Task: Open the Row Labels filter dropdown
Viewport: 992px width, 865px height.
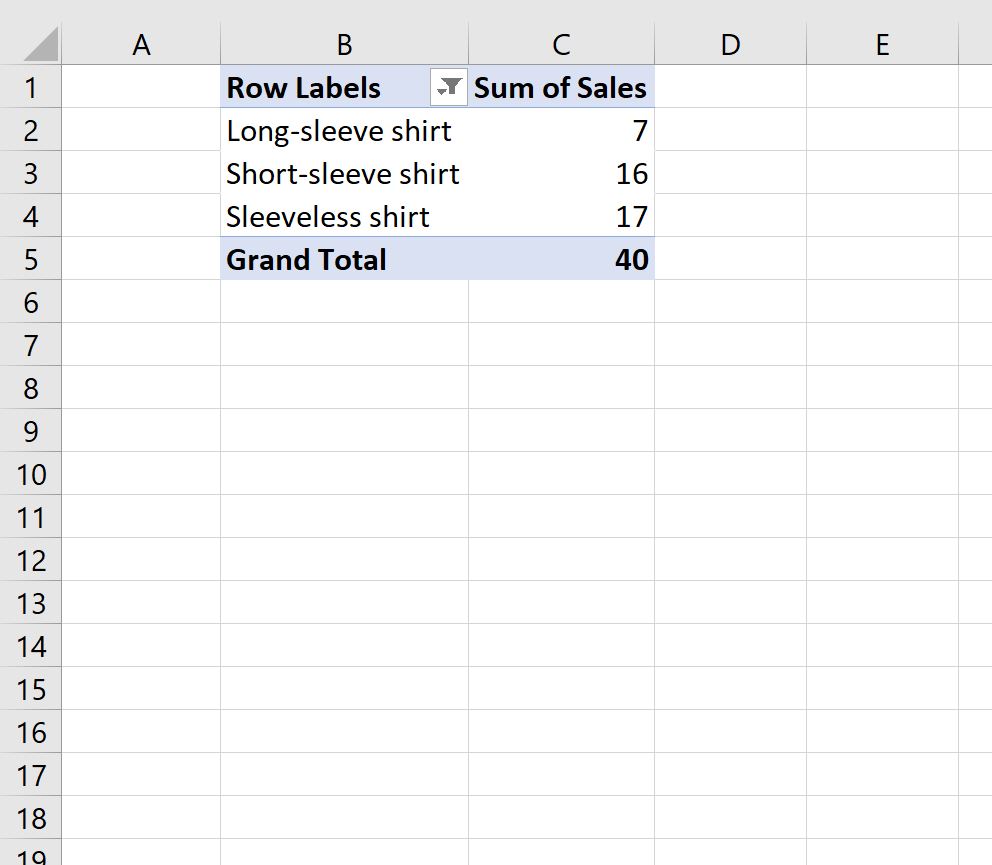Action: pyautogui.click(x=449, y=87)
